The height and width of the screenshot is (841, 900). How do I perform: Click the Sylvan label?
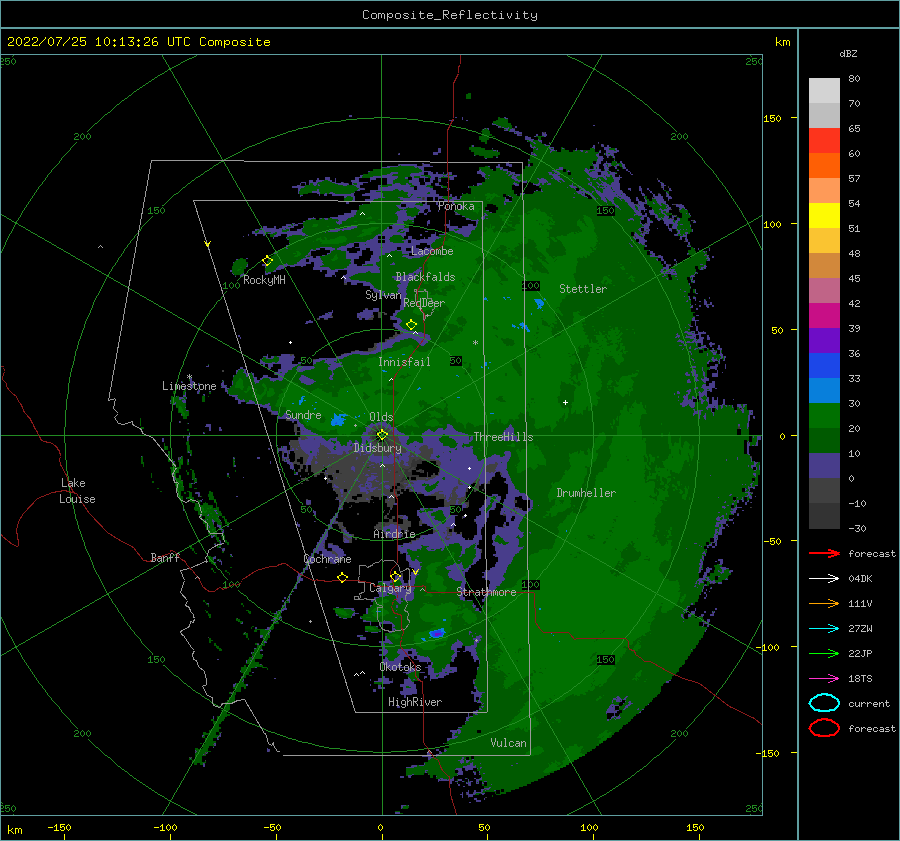tap(383, 295)
